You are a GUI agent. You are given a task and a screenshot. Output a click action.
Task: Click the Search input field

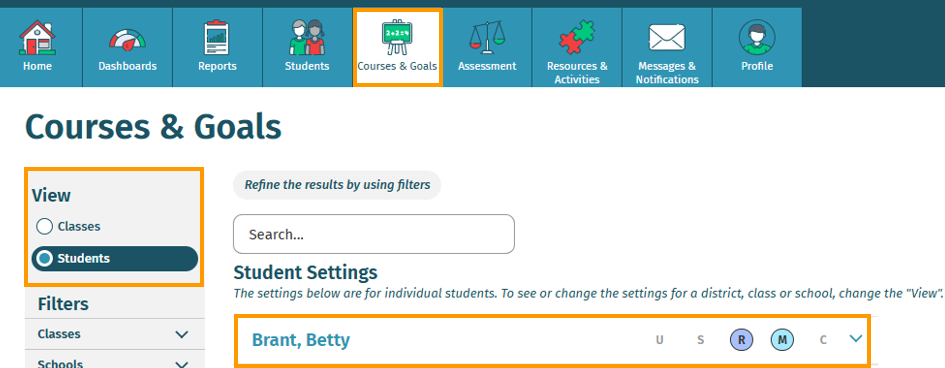pos(374,234)
